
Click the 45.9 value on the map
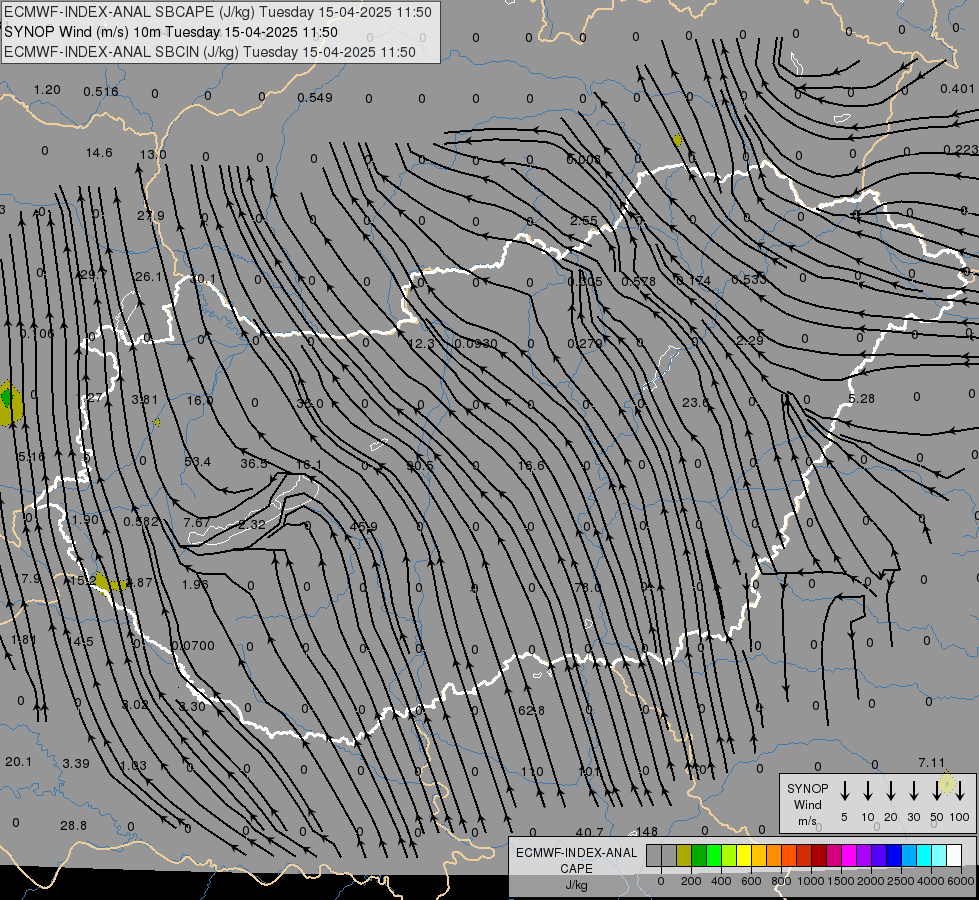tap(363, 527)
